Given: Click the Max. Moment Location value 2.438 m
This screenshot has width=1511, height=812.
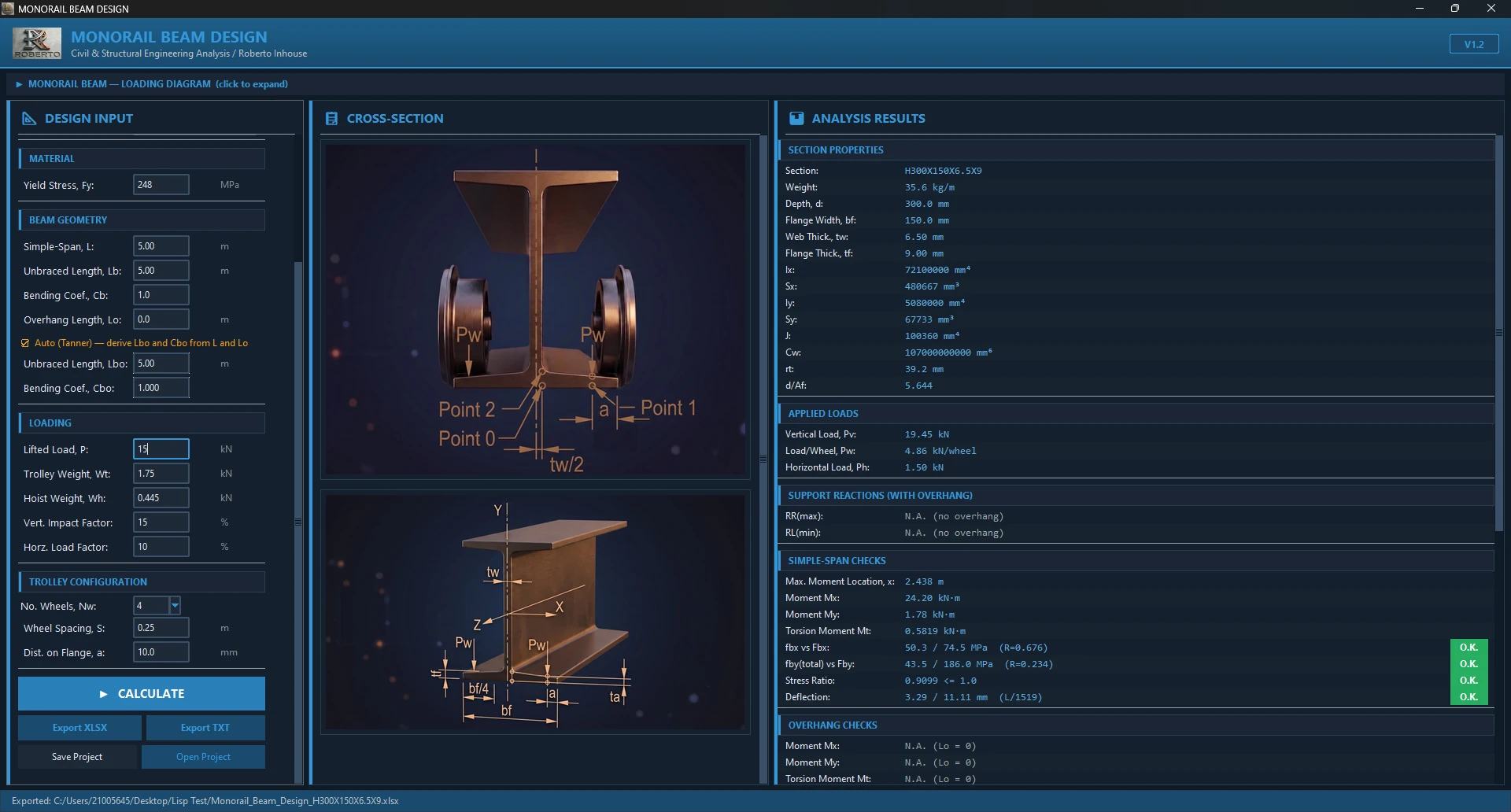Looking at the screenshot, I should click(x=924, y=581).
